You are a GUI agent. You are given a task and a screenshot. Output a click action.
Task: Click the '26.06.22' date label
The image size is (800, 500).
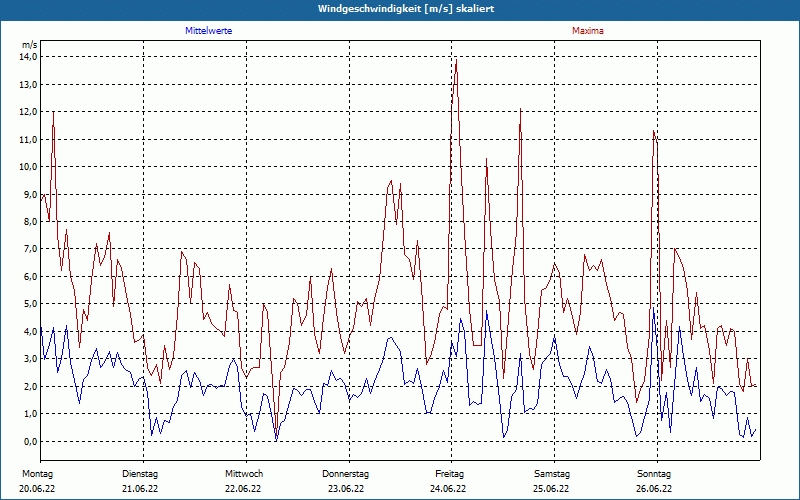(654, 489)
